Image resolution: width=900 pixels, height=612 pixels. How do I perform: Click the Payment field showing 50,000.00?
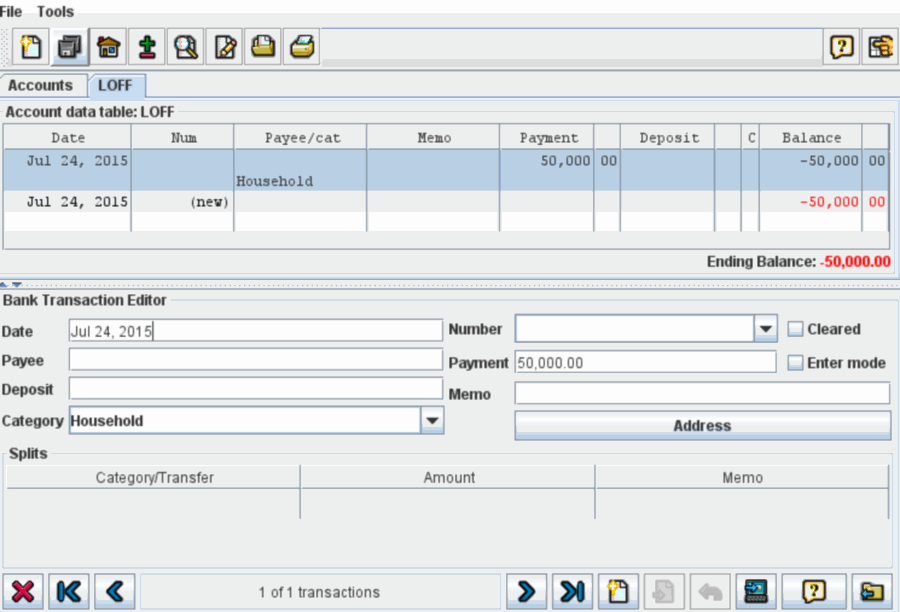645,362
